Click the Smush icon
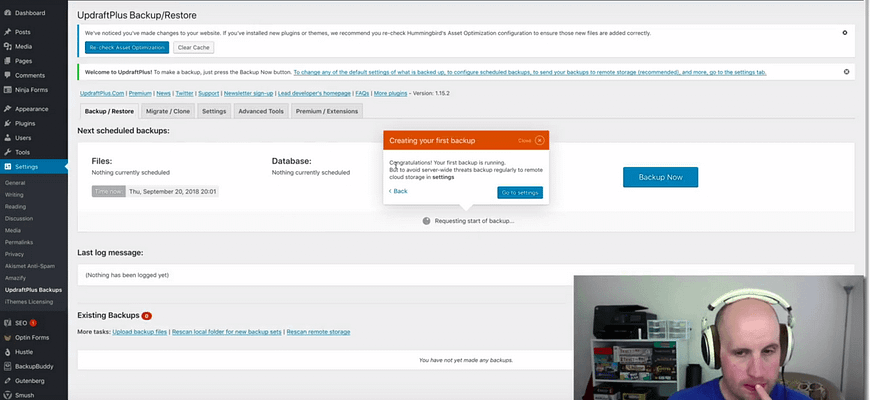Viewport: 870px width, 400px height. [7, 396]
